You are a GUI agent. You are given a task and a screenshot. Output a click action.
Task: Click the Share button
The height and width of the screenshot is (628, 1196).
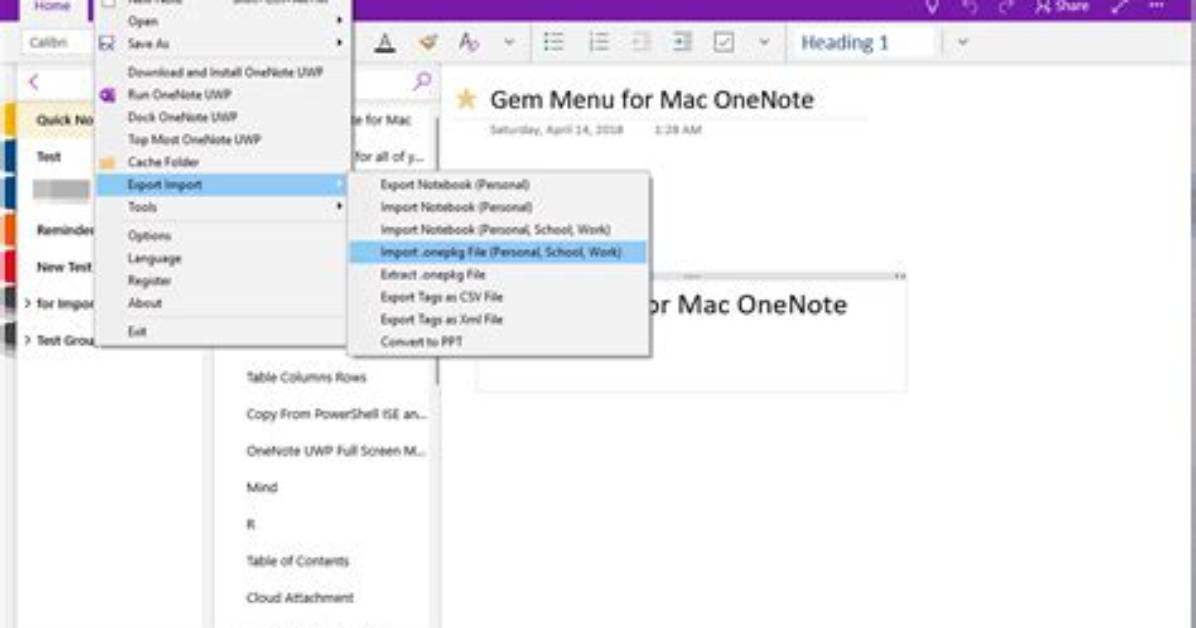point(1061,7)
